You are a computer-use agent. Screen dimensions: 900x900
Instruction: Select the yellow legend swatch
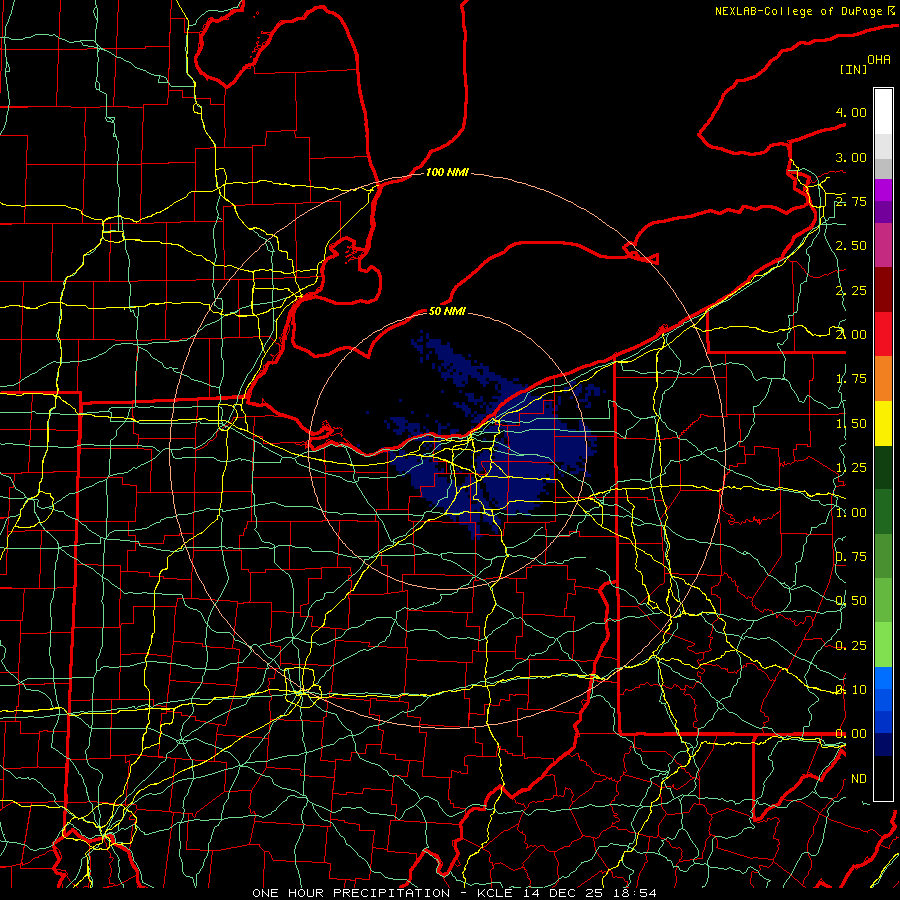(x=883, y=423)
